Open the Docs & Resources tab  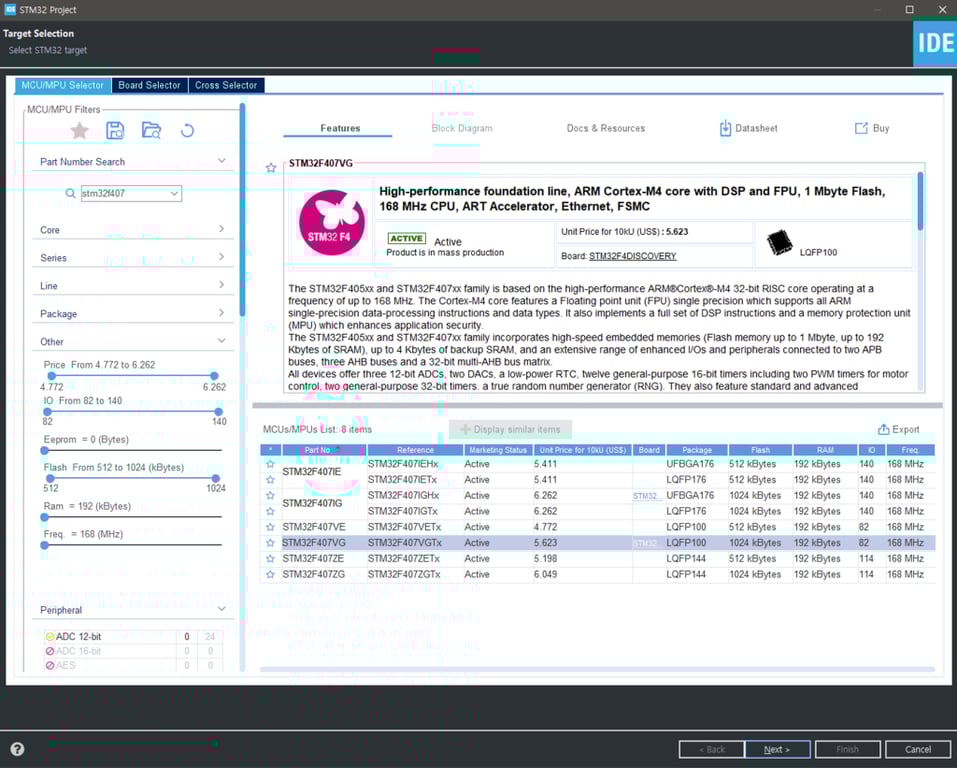pyautogui.click(x=606, y=128)
